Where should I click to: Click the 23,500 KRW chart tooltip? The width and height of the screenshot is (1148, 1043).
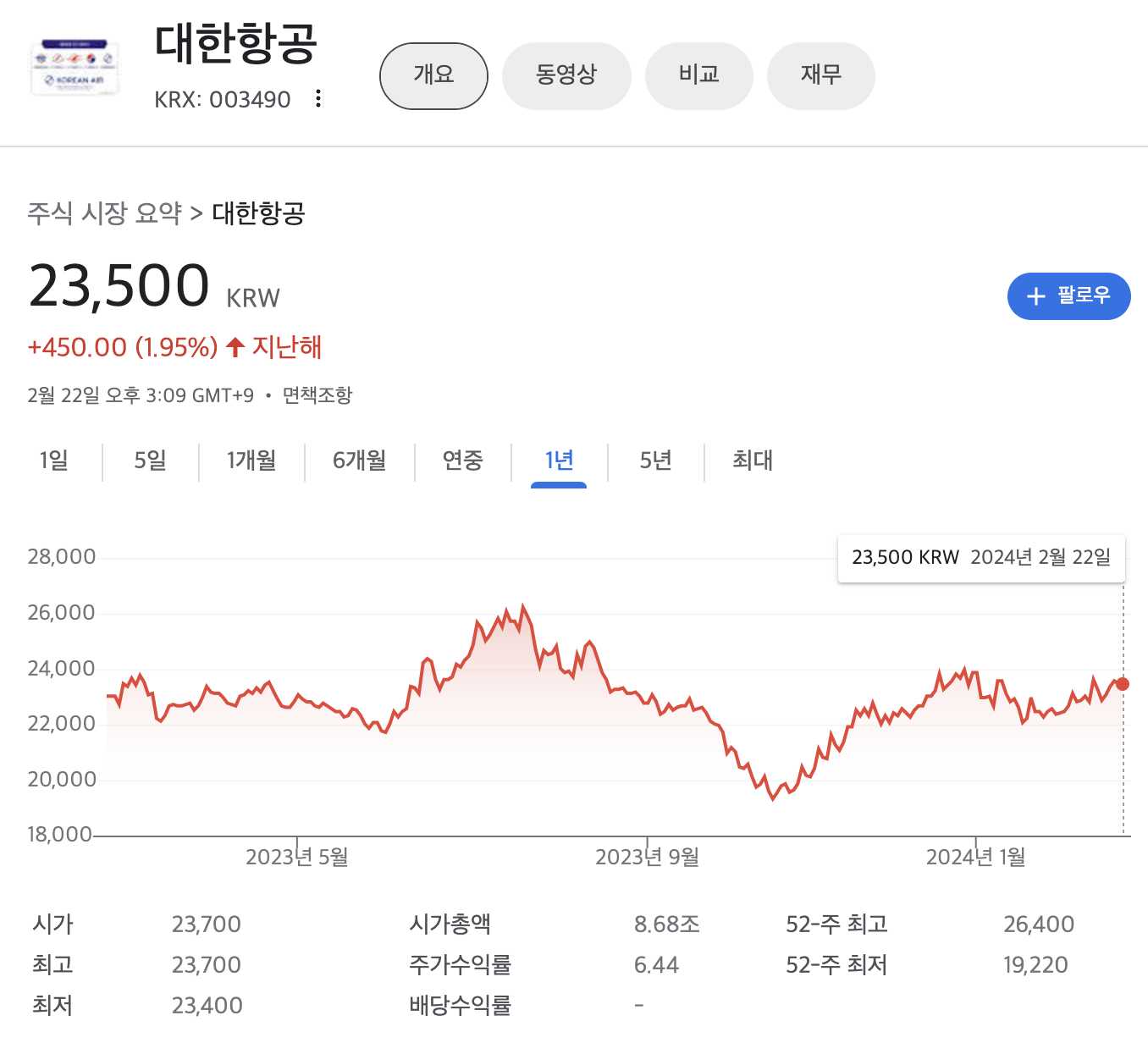pyautogui.click(x=981, y=558)
